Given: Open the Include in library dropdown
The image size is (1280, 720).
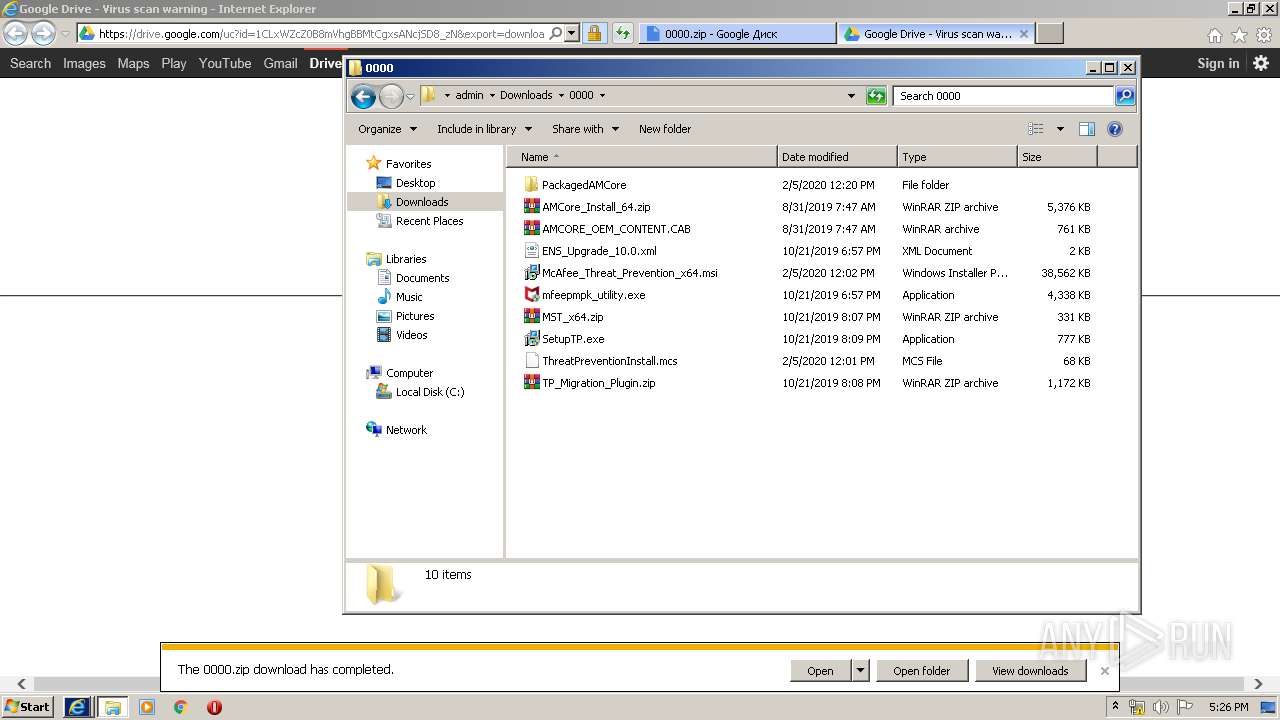Looking at the screenshot, I should click(484, 129).
